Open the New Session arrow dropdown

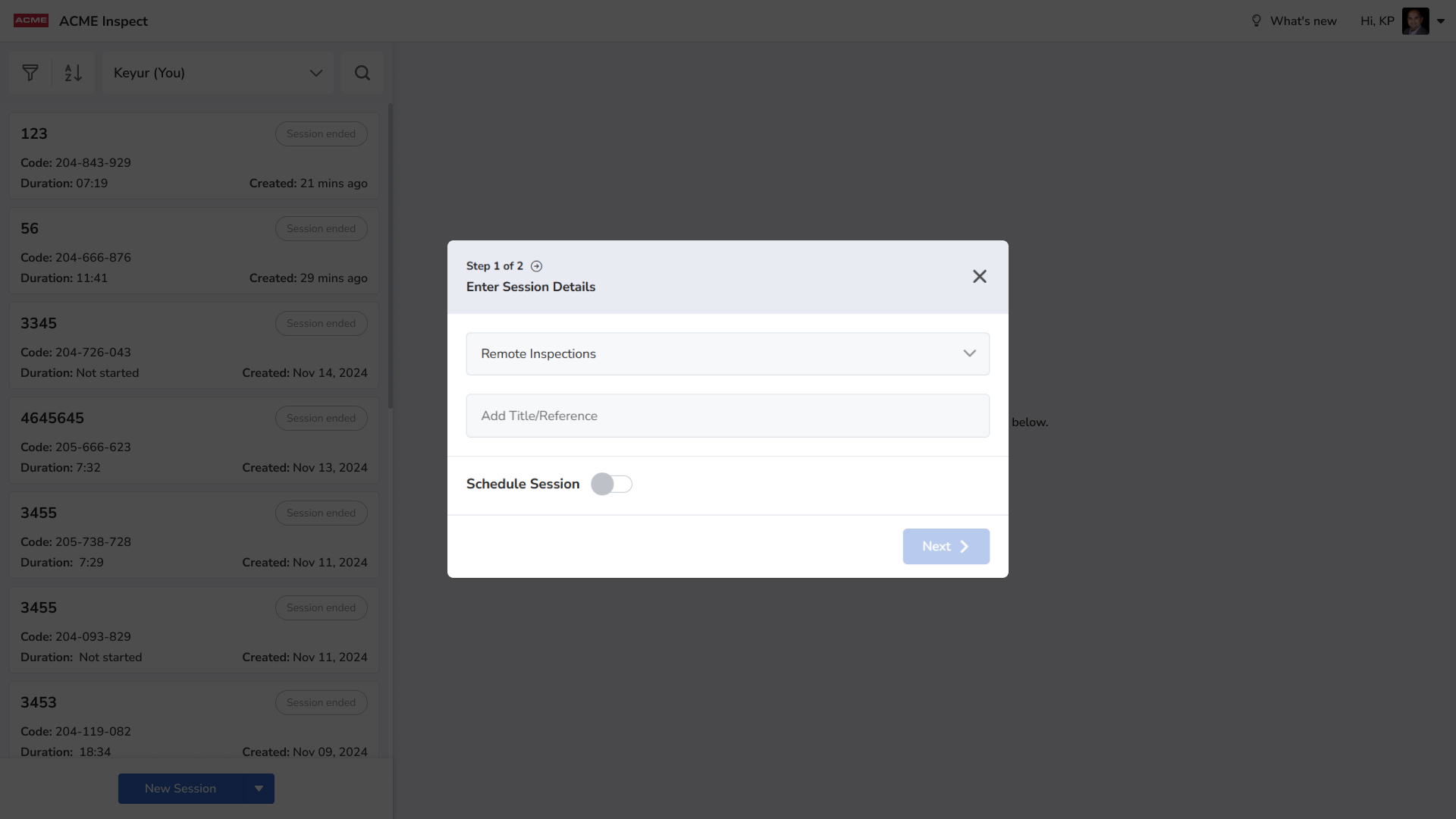coord(259,789)
